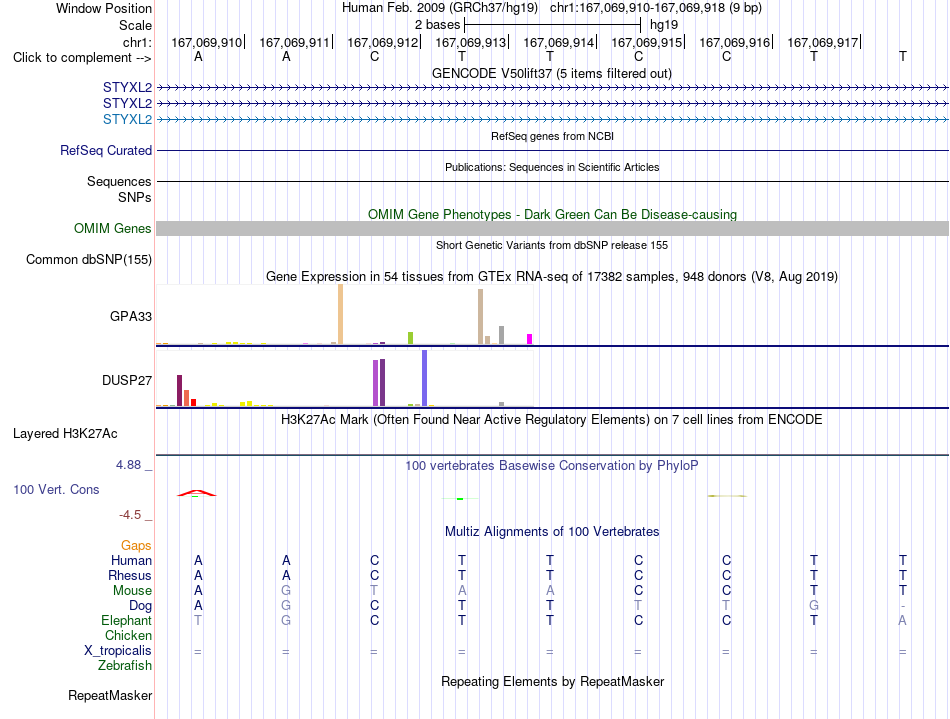Click the Window Position label
The image size is (950, 719).
click(x=104, y=8)
